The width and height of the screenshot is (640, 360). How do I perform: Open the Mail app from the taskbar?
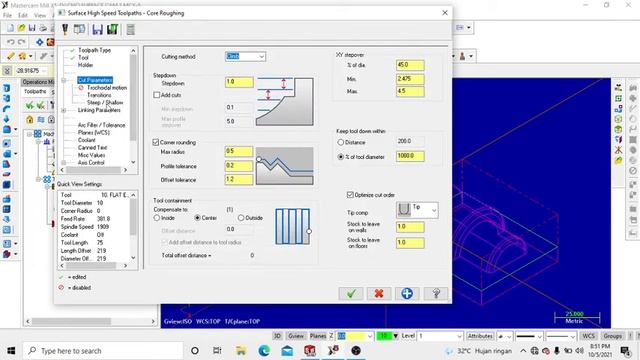click(287, 350)
